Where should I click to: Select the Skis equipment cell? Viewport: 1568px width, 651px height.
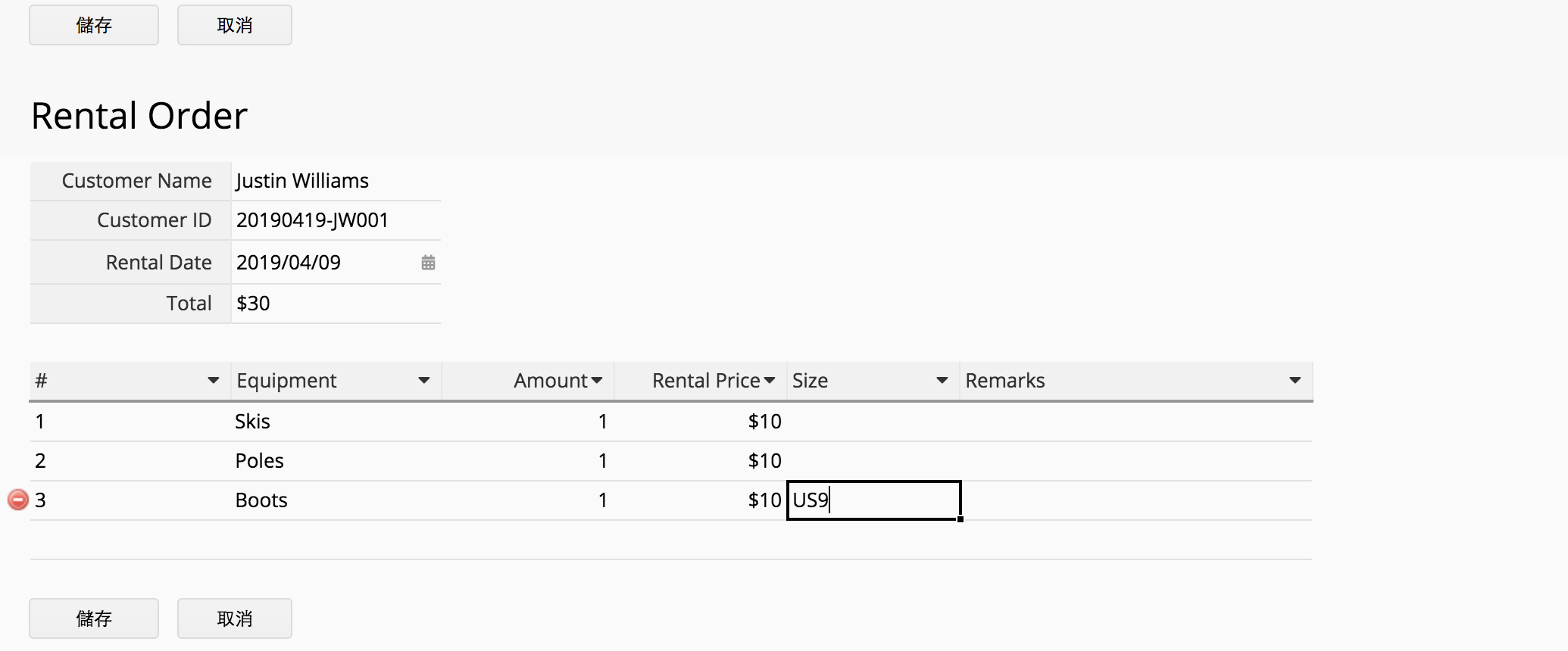click(x=336, y=422)
